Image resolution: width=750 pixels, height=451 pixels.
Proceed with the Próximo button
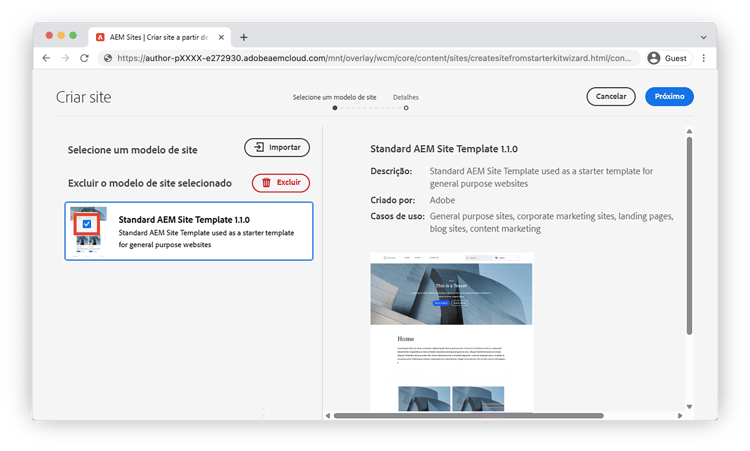(x=669, y=97)
